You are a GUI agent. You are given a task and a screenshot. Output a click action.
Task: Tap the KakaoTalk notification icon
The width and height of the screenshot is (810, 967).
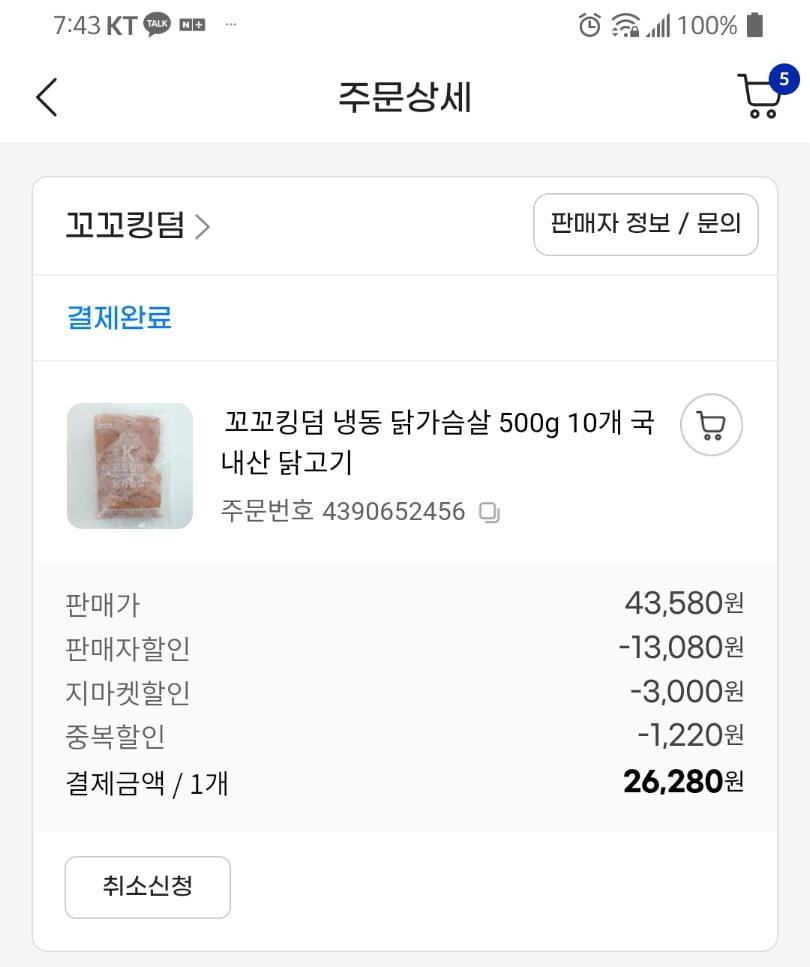157,25
